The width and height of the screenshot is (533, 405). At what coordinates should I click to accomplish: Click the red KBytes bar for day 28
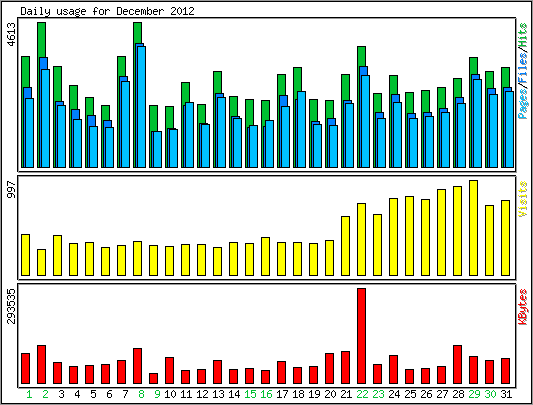pyautogui.click(x=457, y=365)
